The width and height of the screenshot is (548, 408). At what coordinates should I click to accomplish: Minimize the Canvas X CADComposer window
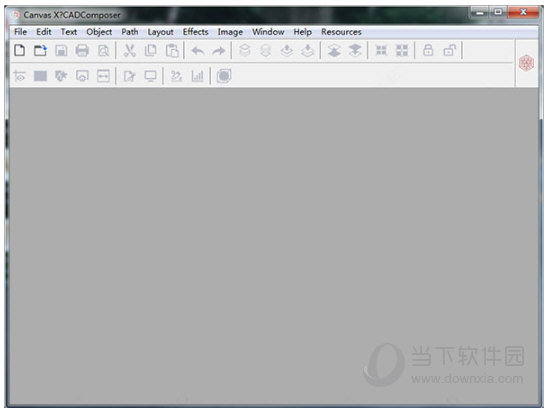click(x=480, y=13)
